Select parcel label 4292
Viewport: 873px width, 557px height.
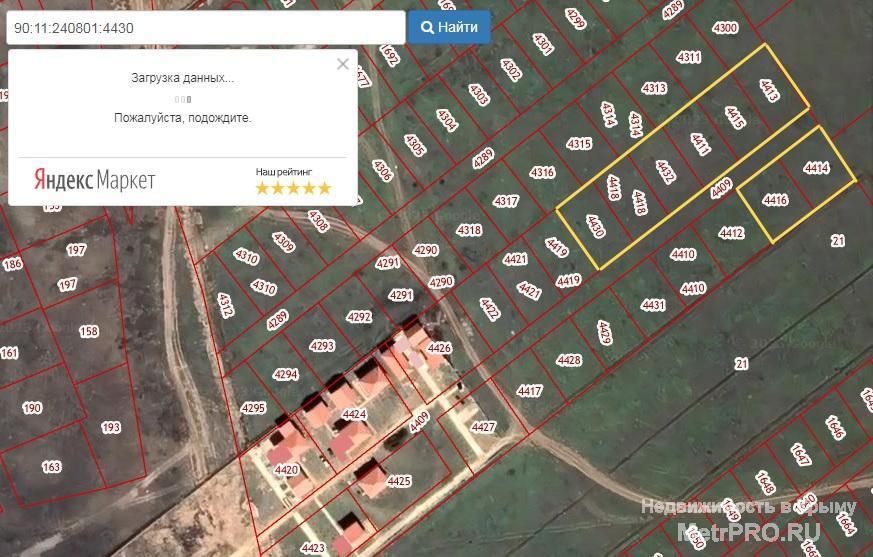click(x=359, y=317)
